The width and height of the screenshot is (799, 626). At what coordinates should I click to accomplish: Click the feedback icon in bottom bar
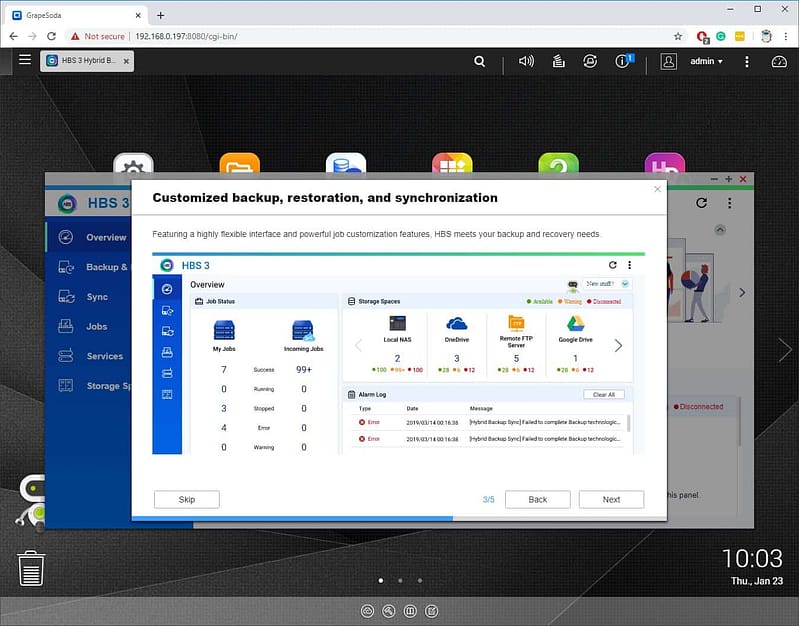432,611
